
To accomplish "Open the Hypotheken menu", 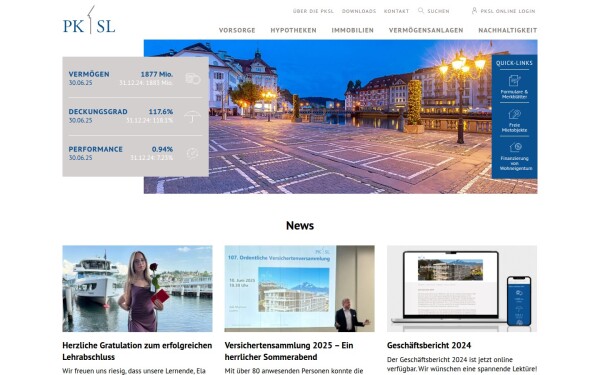I will pyautogui.click(x=293, y=30).
